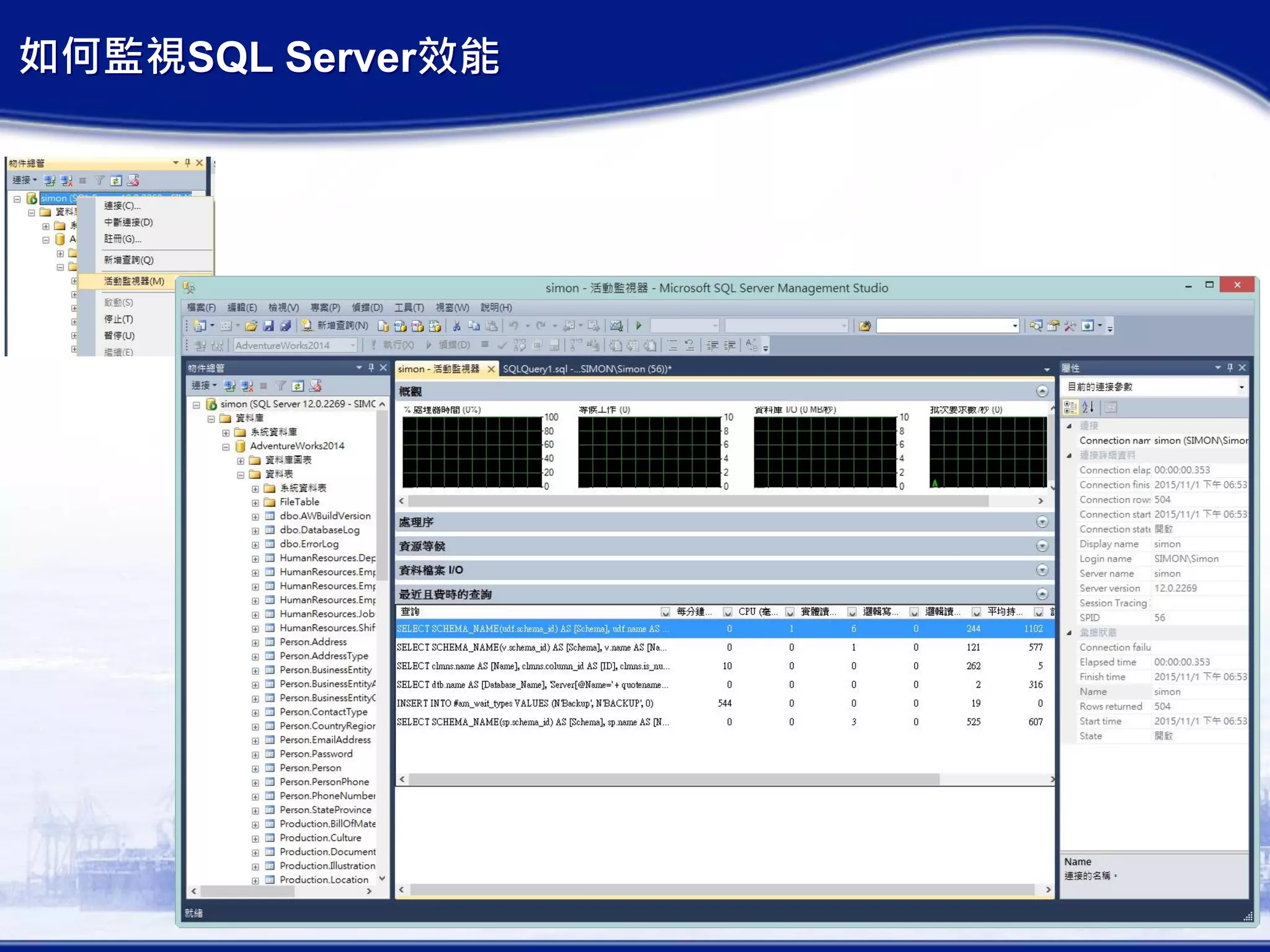
Task: Click the New Query toolbar button
Action: coord(335,325)
